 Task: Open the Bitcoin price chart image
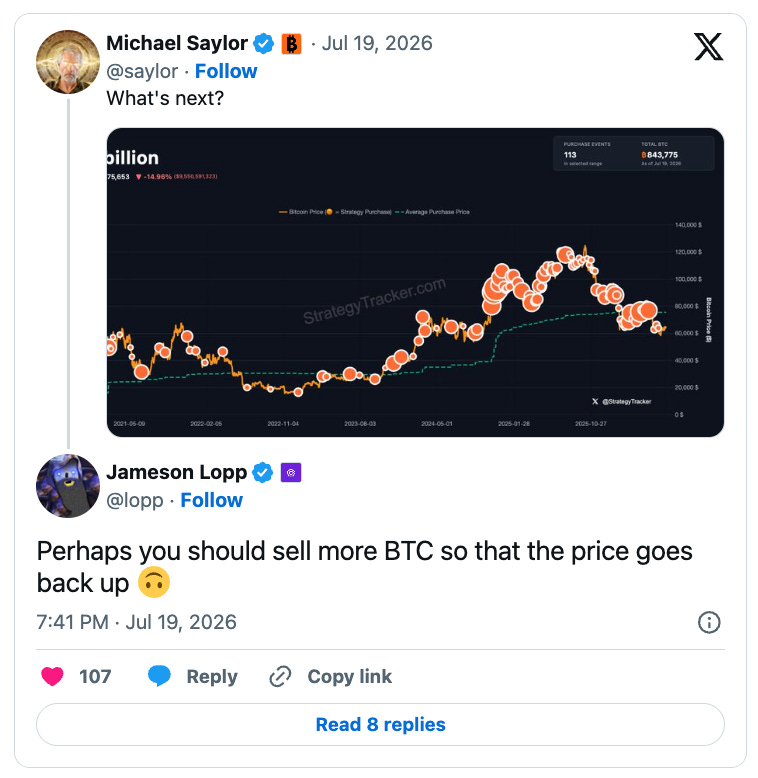[x=415, y=282]
